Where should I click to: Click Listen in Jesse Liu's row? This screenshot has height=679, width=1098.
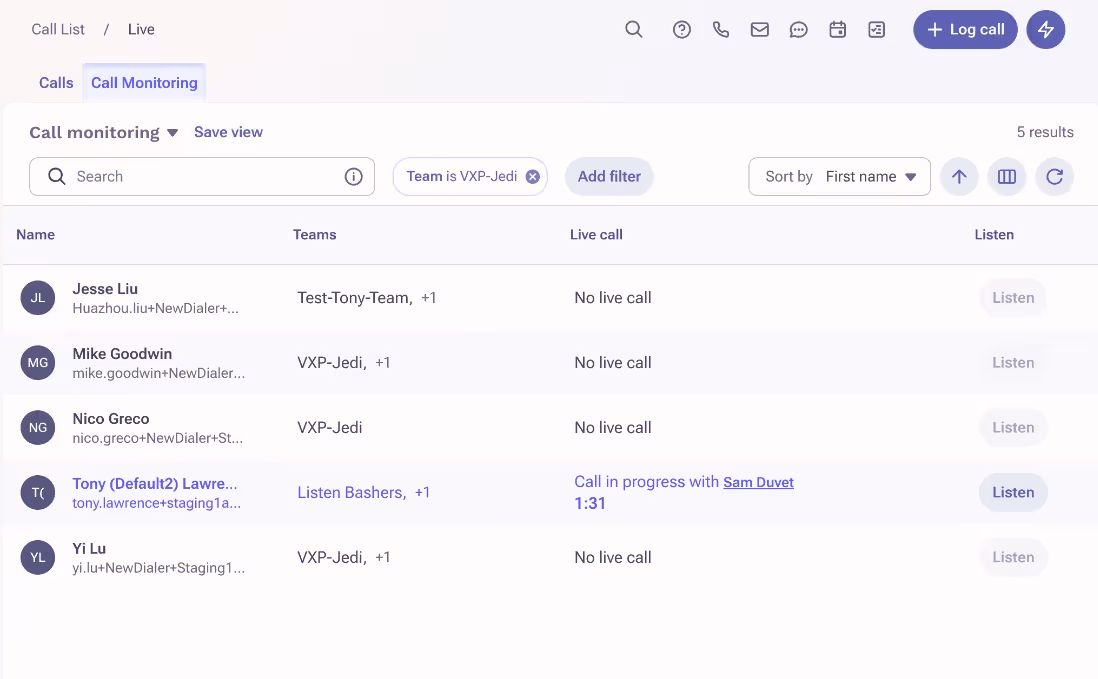tap(1013, 298)
